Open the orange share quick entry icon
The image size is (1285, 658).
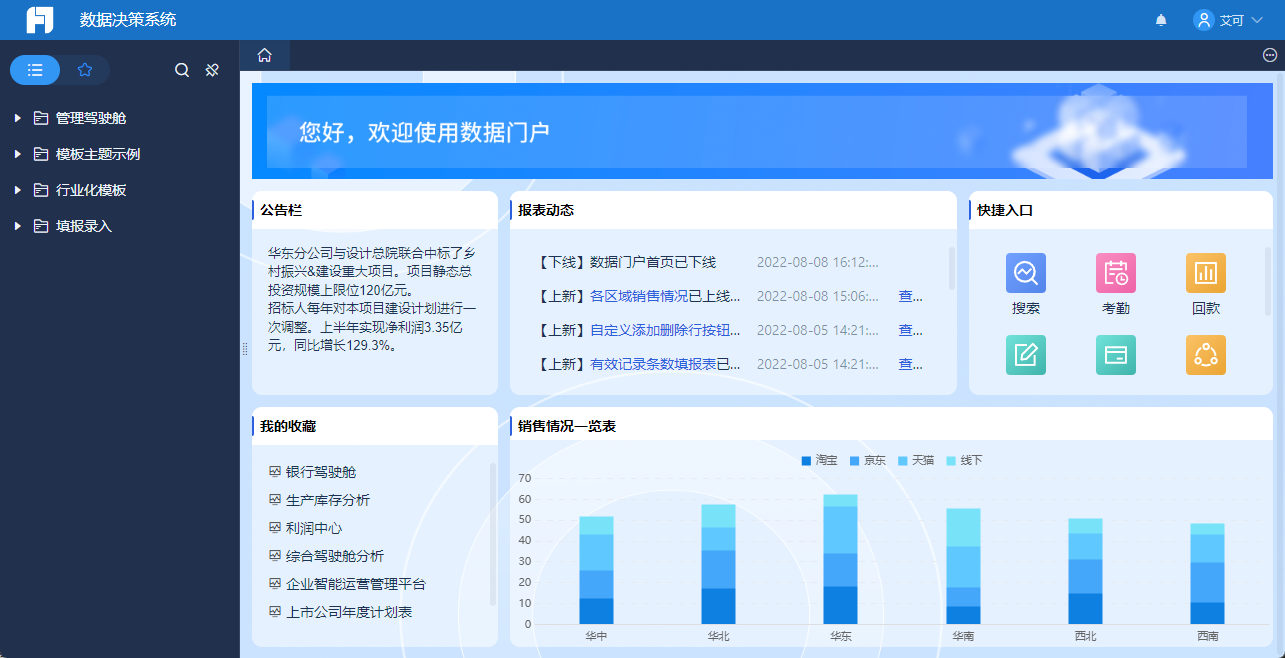coord(1206,355)
